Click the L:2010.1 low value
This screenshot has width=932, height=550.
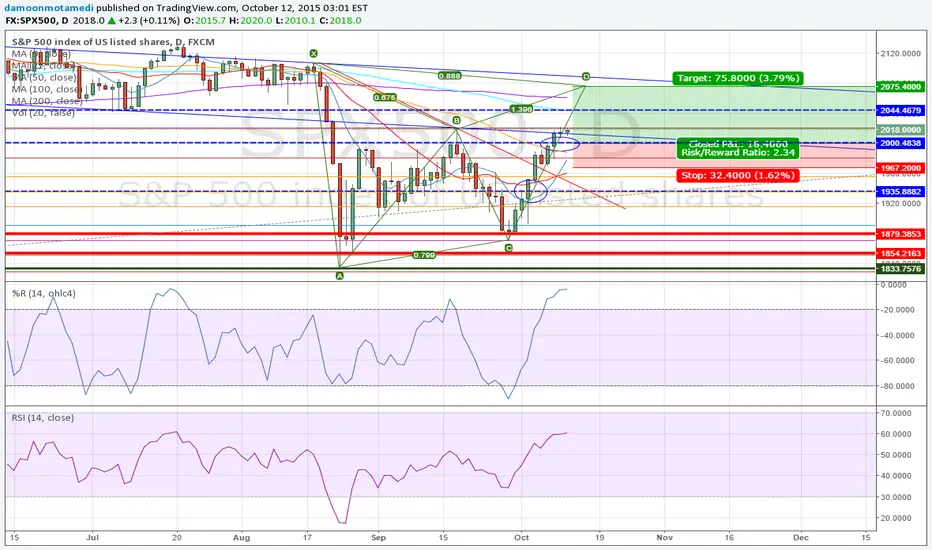coord(295,20)
